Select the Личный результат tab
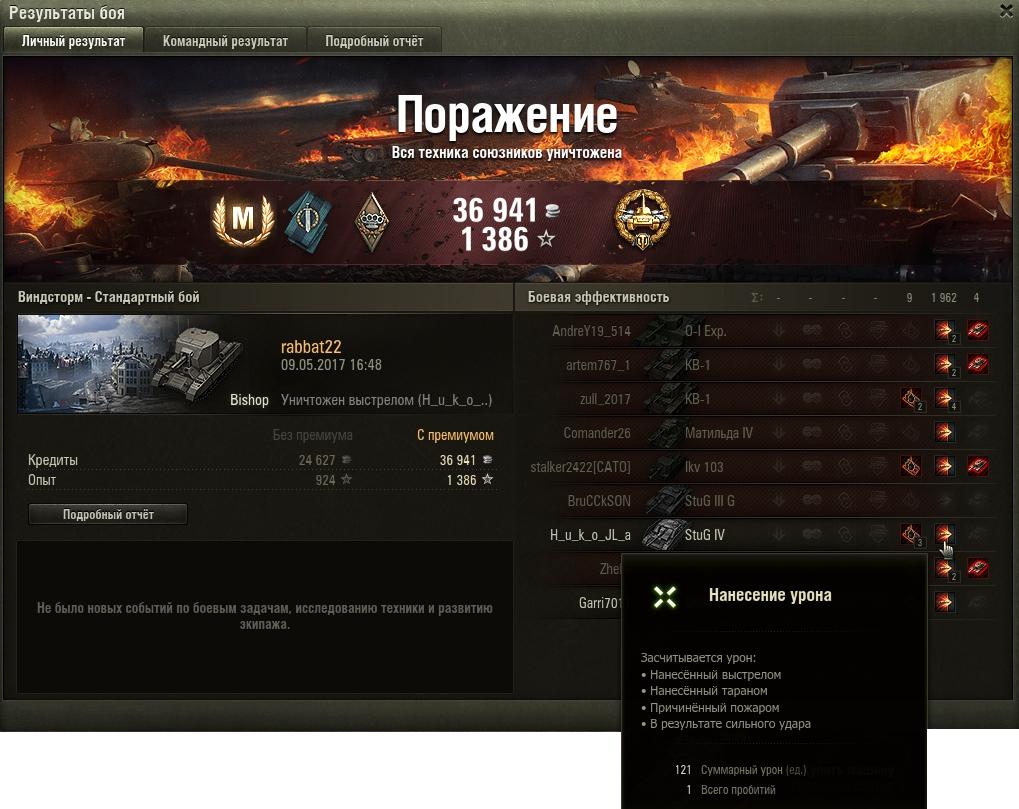 click(x=73, y=41)
